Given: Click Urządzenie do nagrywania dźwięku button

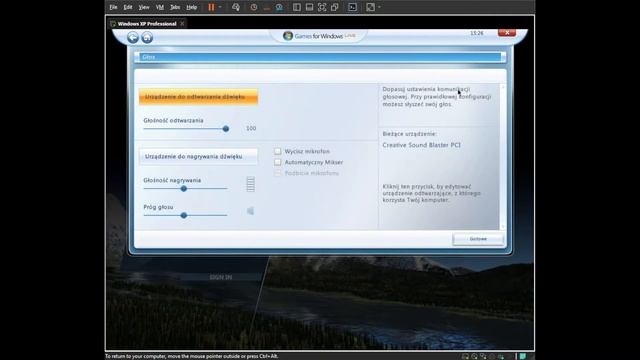Looking at the screenshot, I should [198, 157].
